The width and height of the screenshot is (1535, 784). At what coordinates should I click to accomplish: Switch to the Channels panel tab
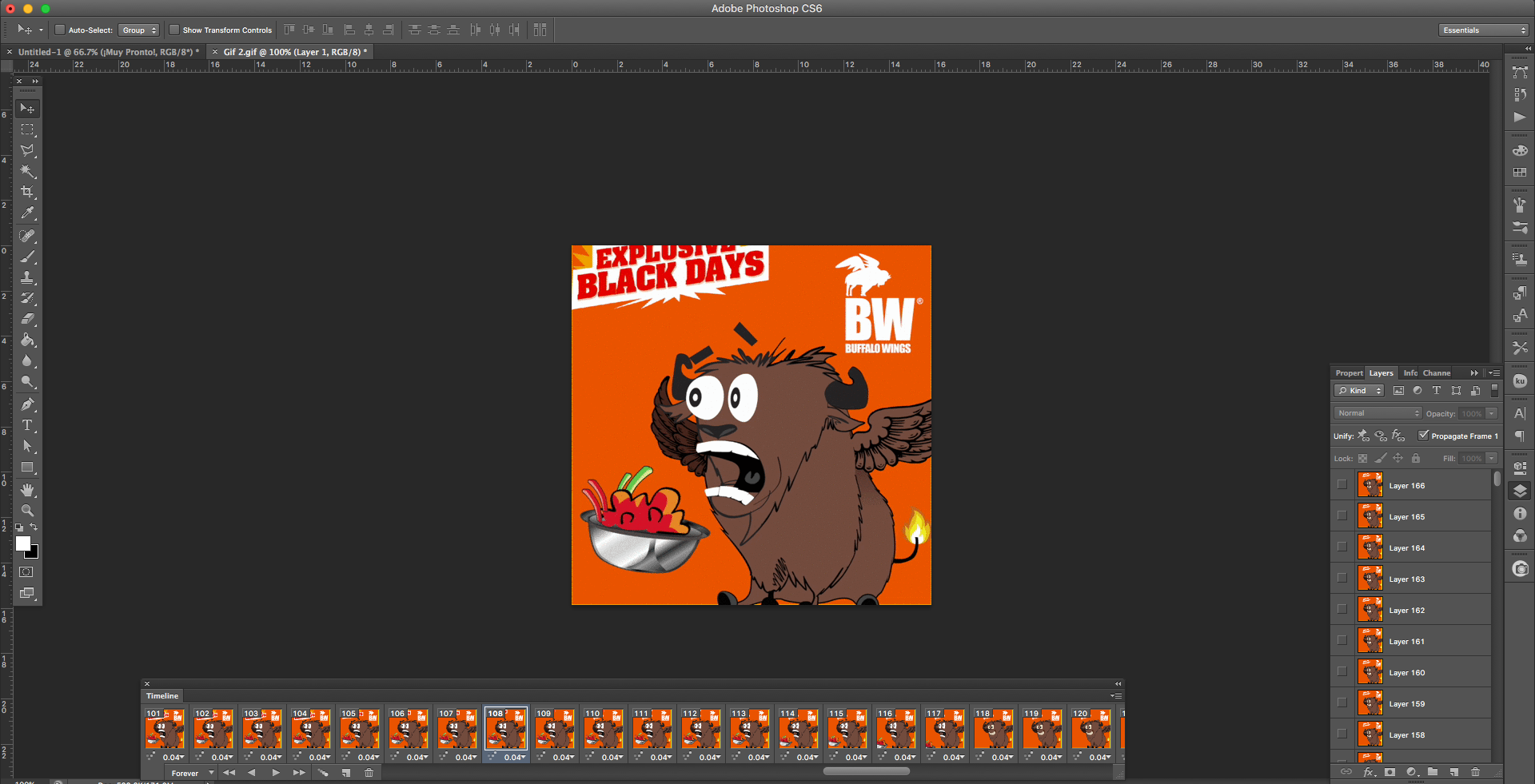coord(1436,373)
